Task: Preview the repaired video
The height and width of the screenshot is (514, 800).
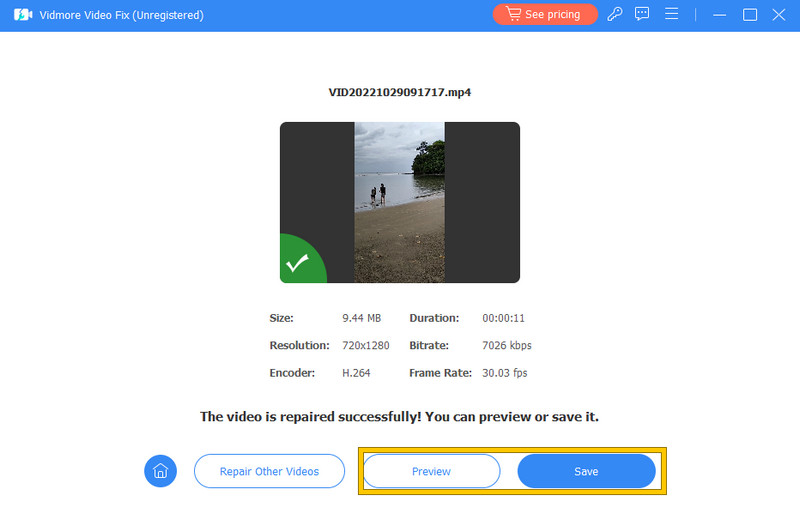Action: click(x=431, y=471)
